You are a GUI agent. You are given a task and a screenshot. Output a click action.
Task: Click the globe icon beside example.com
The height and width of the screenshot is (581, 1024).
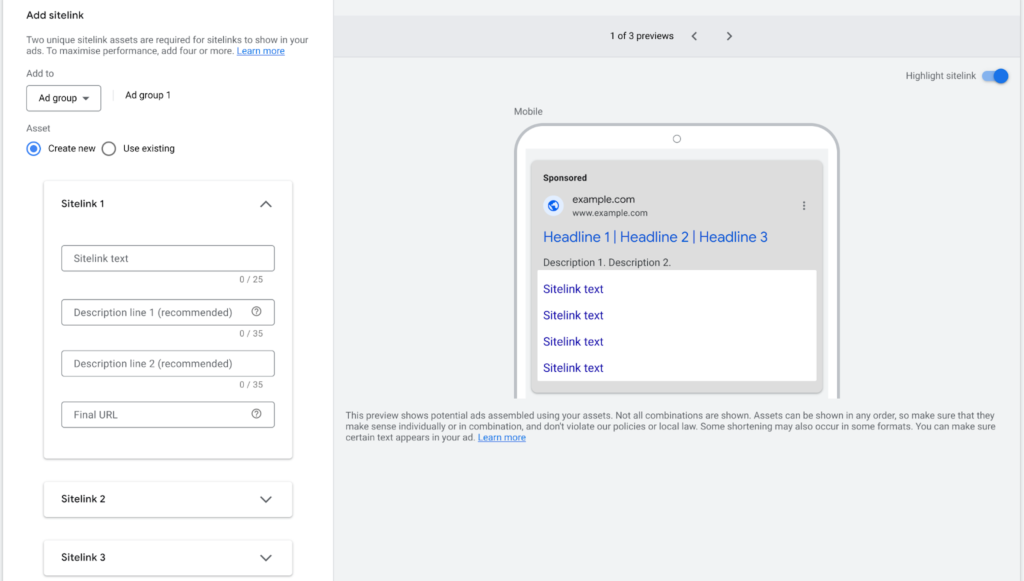tap(553, 206)
